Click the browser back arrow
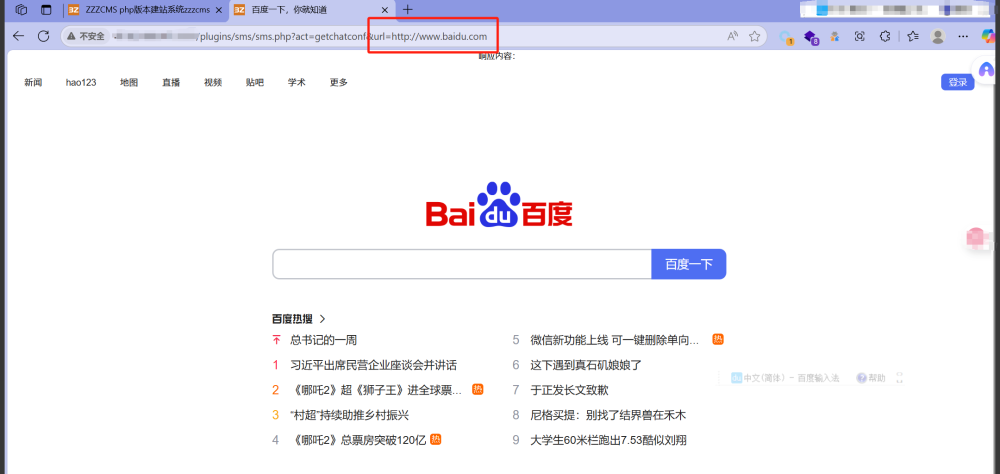This screenshot has width=1000, height=474. tap(18, 36)
